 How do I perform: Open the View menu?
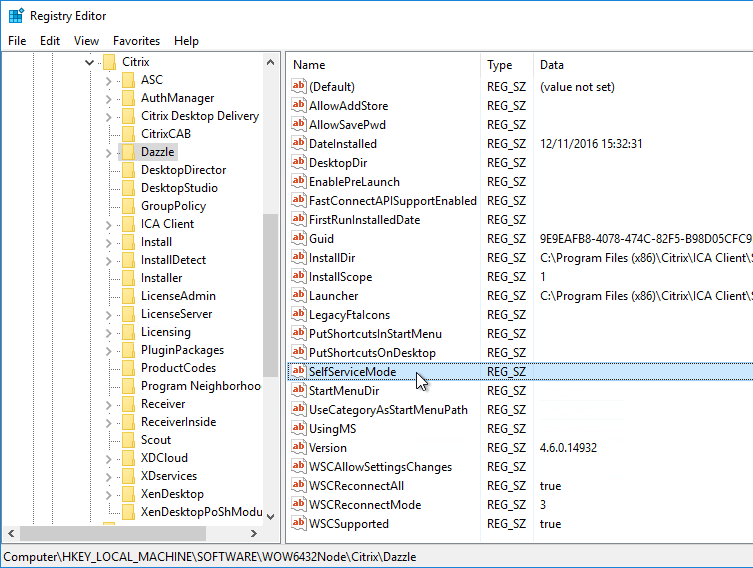[86, 41]
